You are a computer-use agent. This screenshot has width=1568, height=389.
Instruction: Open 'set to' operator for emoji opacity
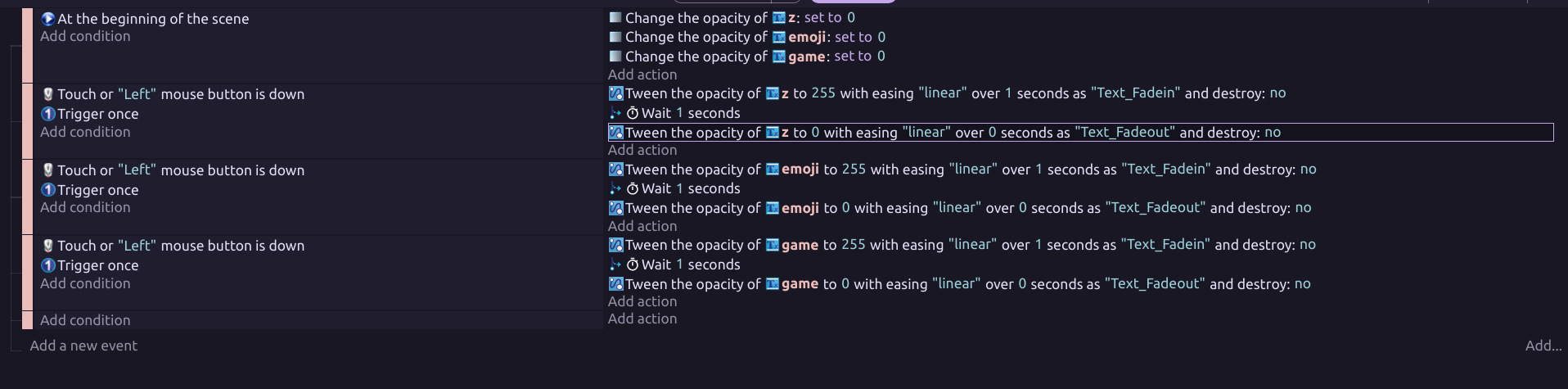tap(854, 37)
